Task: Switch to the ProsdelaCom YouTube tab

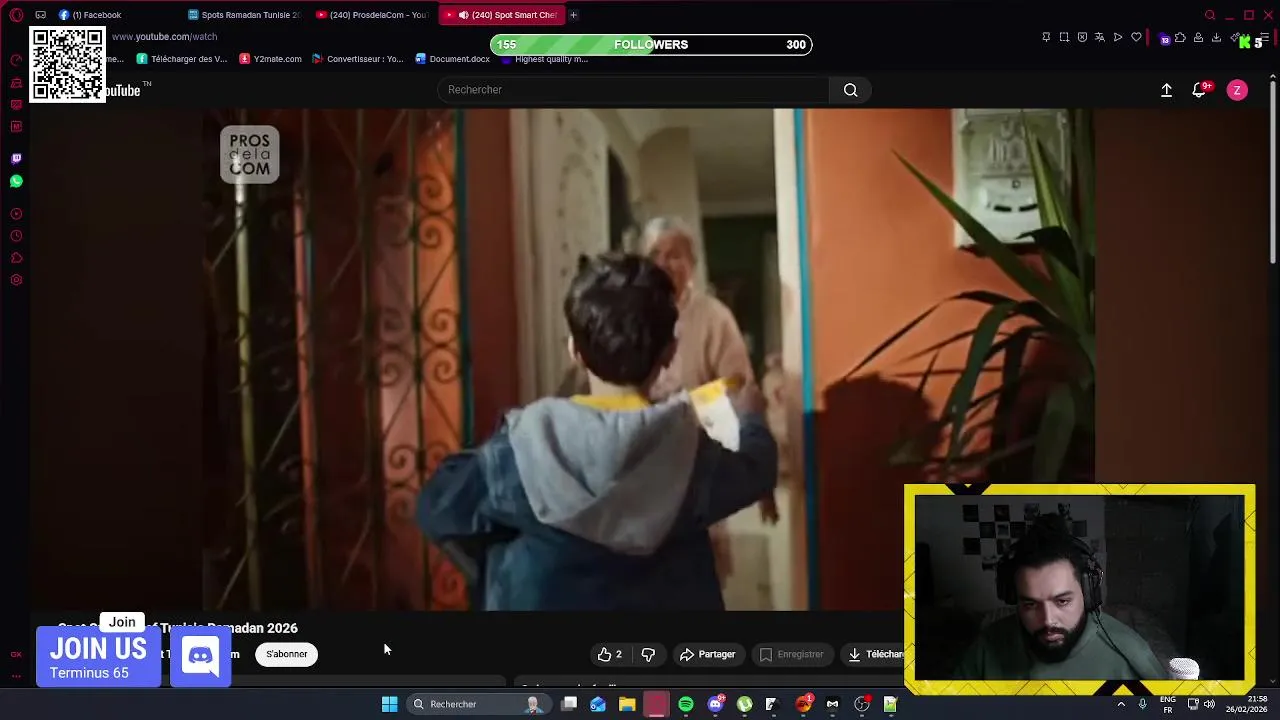Action: pyautogui.click(x=372, y=15)
